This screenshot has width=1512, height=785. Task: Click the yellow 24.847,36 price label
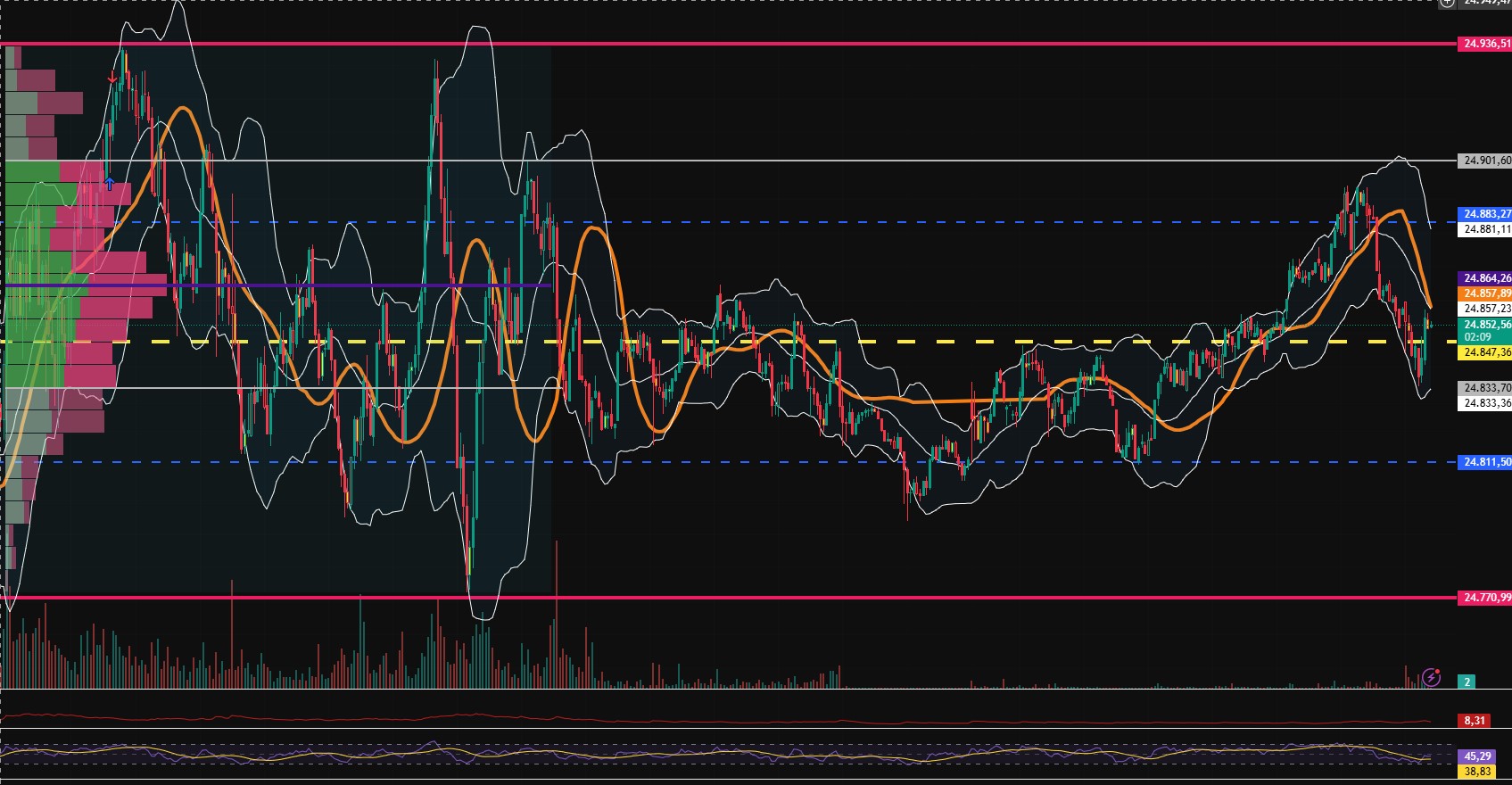click(1484, 353)
